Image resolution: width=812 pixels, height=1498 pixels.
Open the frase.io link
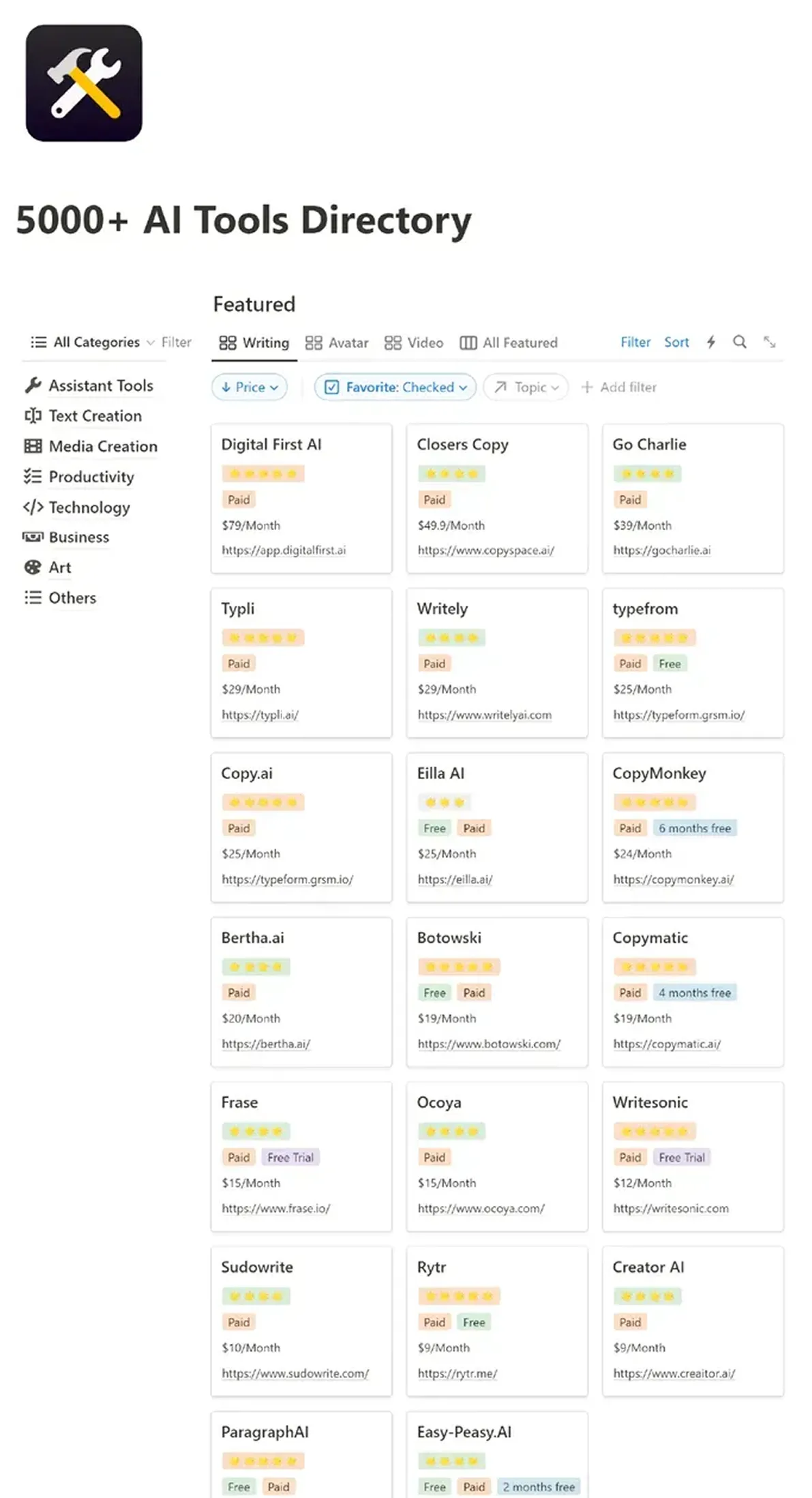[275, 1208]
